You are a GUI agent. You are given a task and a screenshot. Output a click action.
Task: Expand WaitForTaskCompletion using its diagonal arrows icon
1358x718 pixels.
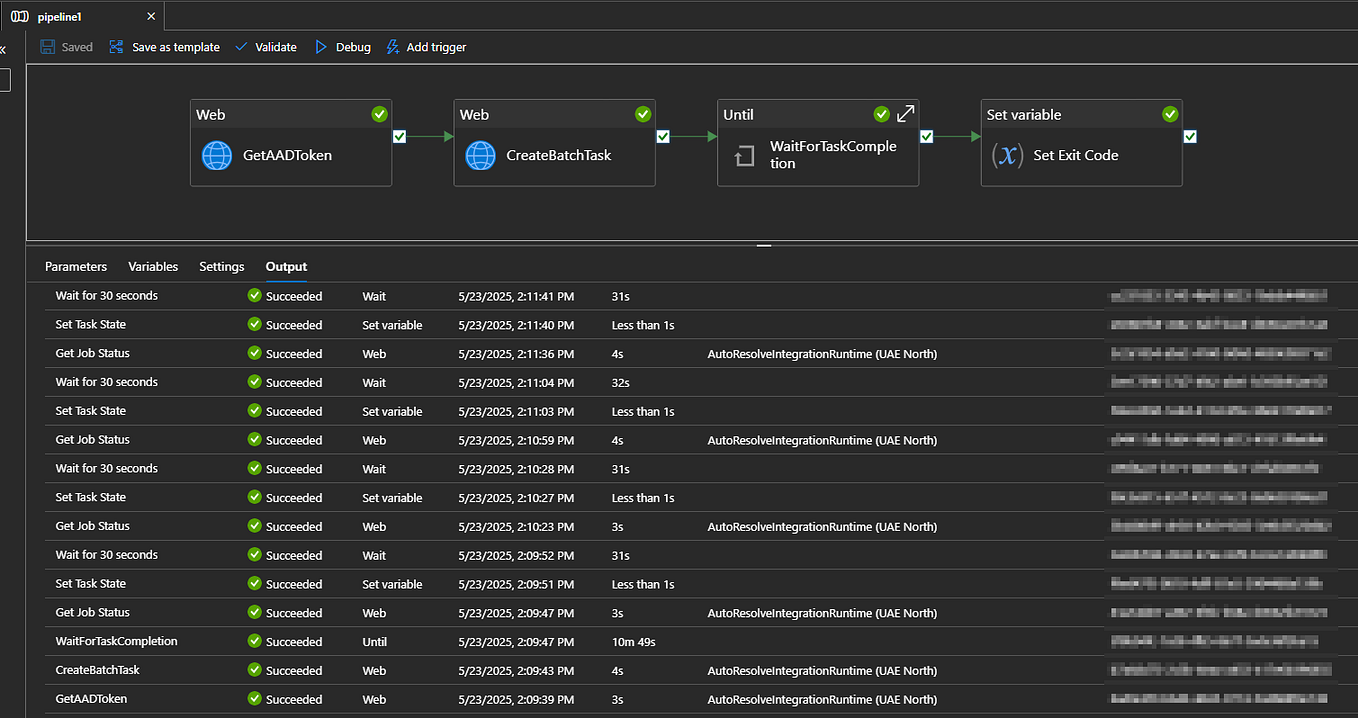coord(904,114)
